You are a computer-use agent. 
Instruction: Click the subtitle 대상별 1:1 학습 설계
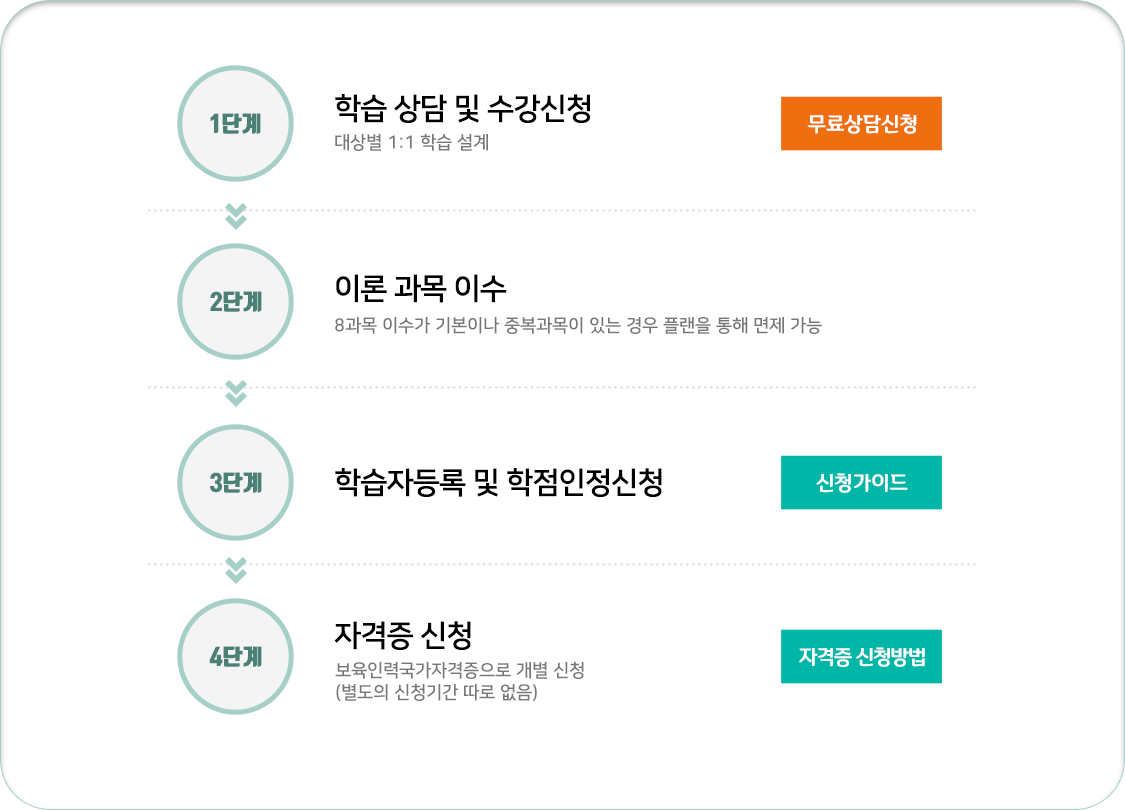coord(412,142)
